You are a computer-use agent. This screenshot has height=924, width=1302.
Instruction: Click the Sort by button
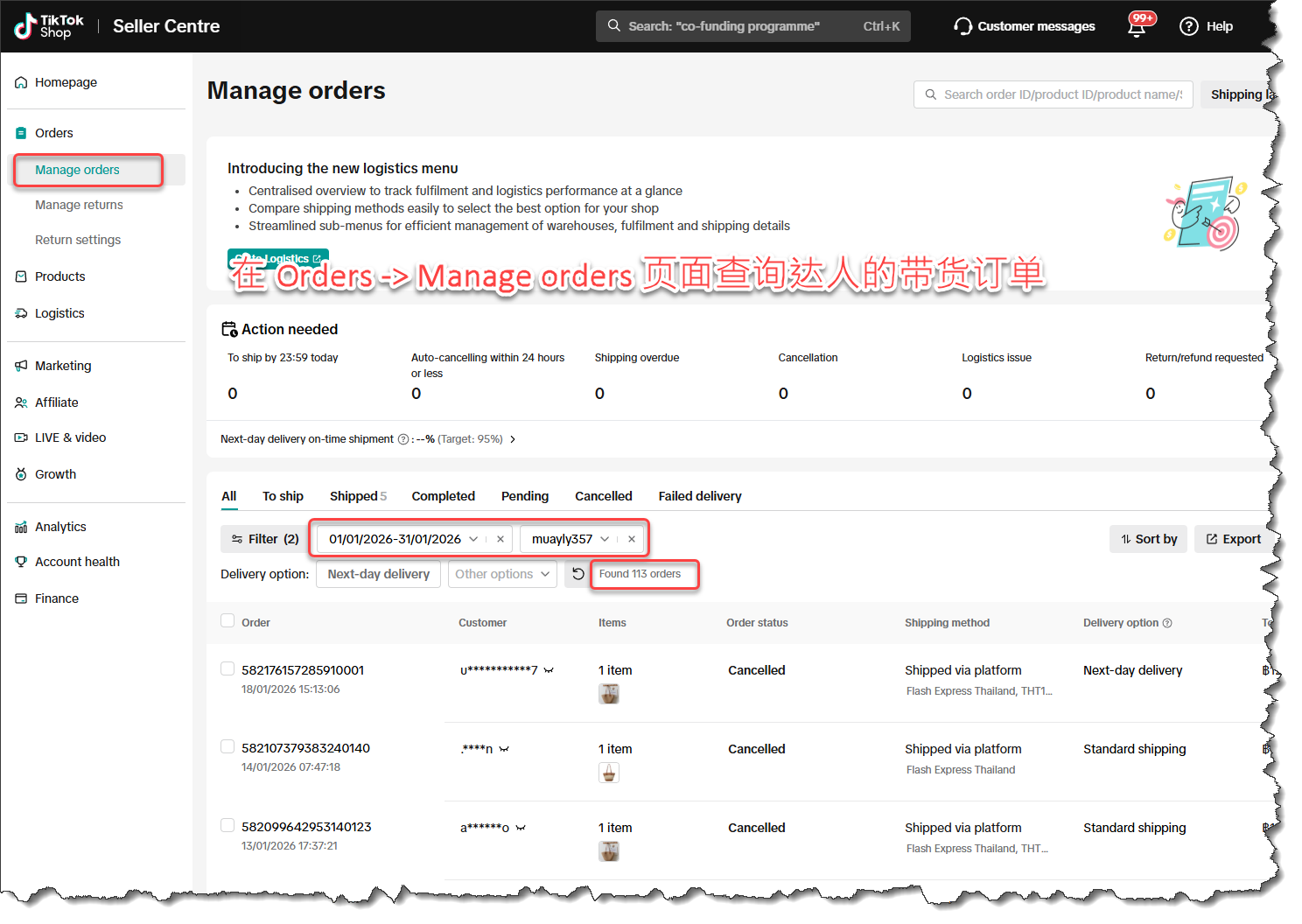pyautogui.click(x=1148, y=539)
